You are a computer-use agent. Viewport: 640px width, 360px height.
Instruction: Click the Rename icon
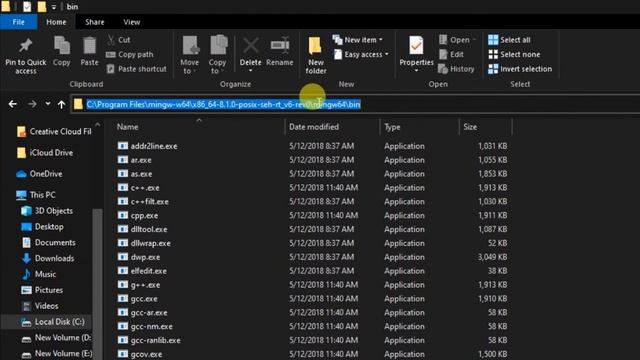(280, 46)
